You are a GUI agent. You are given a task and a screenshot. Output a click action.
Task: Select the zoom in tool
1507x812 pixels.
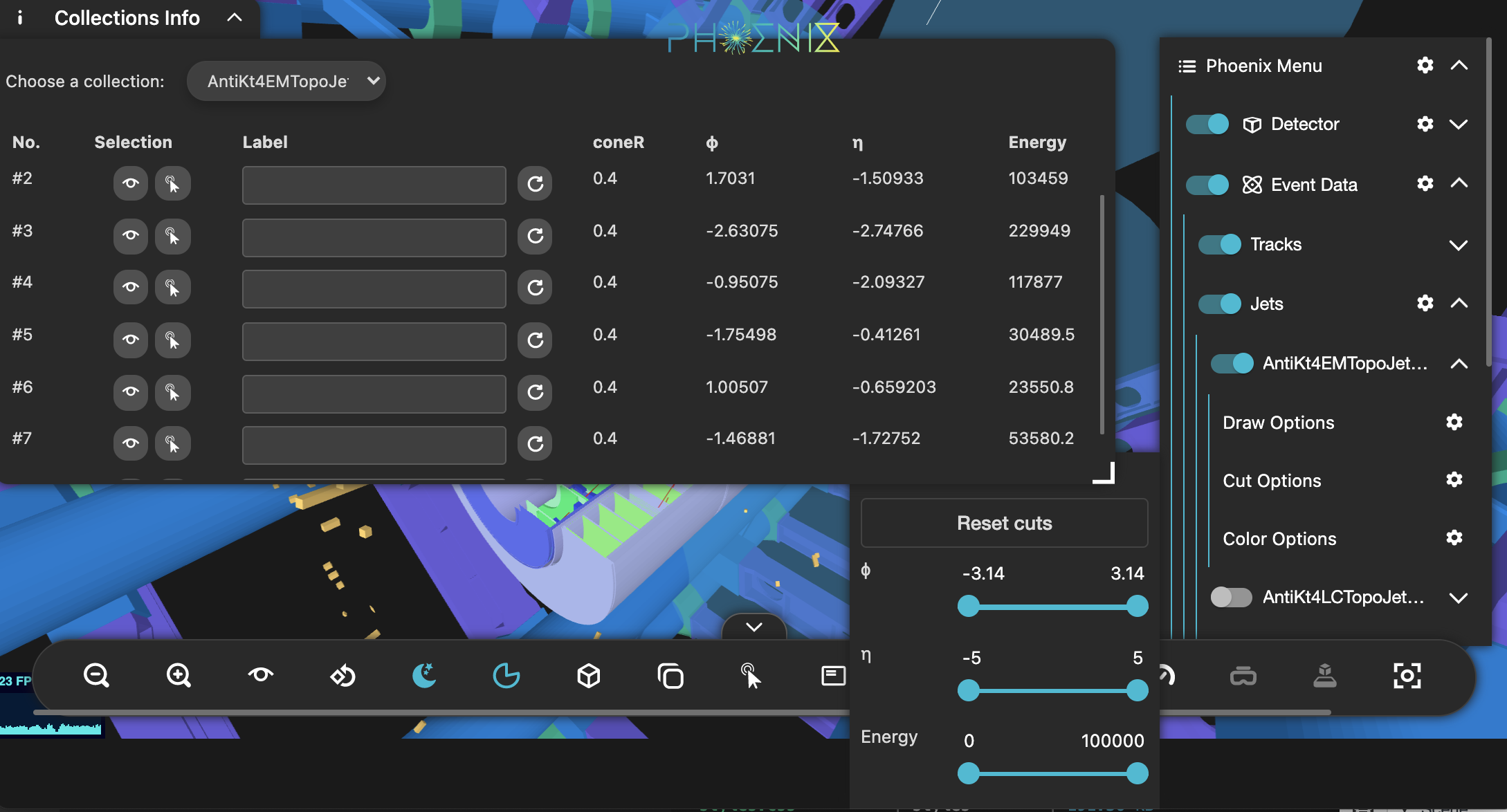pyautogui.click(x=178, y=676)
